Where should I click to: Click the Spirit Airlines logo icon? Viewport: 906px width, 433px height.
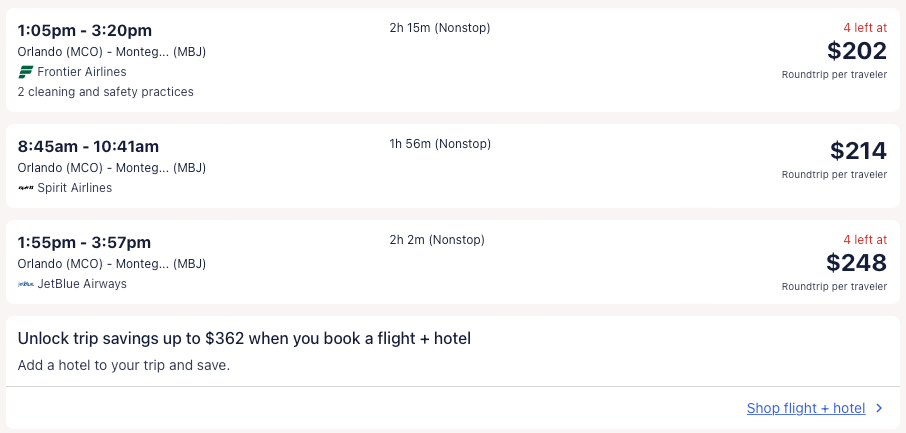(26, 188)
